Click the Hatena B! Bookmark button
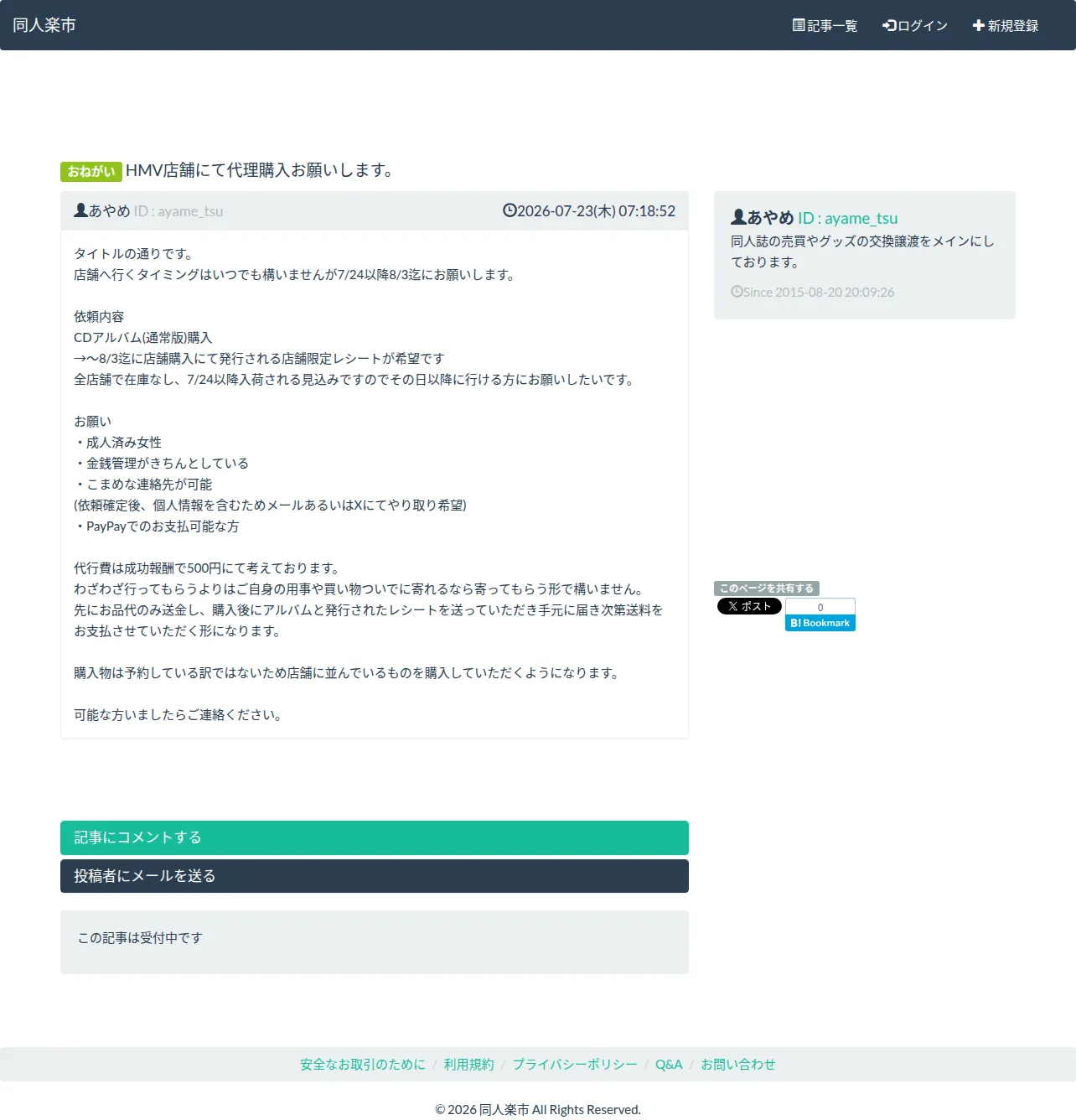 820,623
